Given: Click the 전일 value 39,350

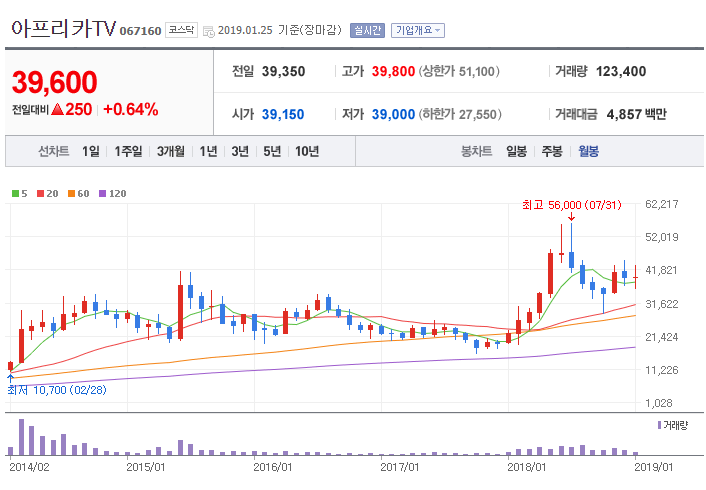Looking at the screenshot, I should 283,72.
